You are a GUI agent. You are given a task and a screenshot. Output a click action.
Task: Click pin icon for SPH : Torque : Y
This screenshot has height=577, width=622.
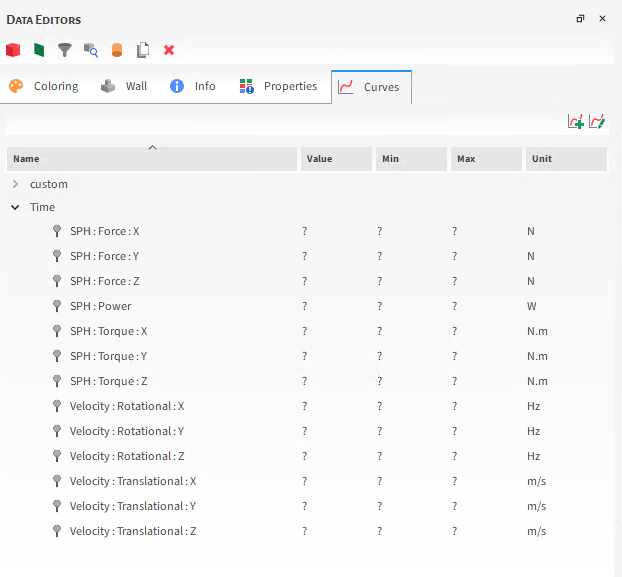pos(57,356)
